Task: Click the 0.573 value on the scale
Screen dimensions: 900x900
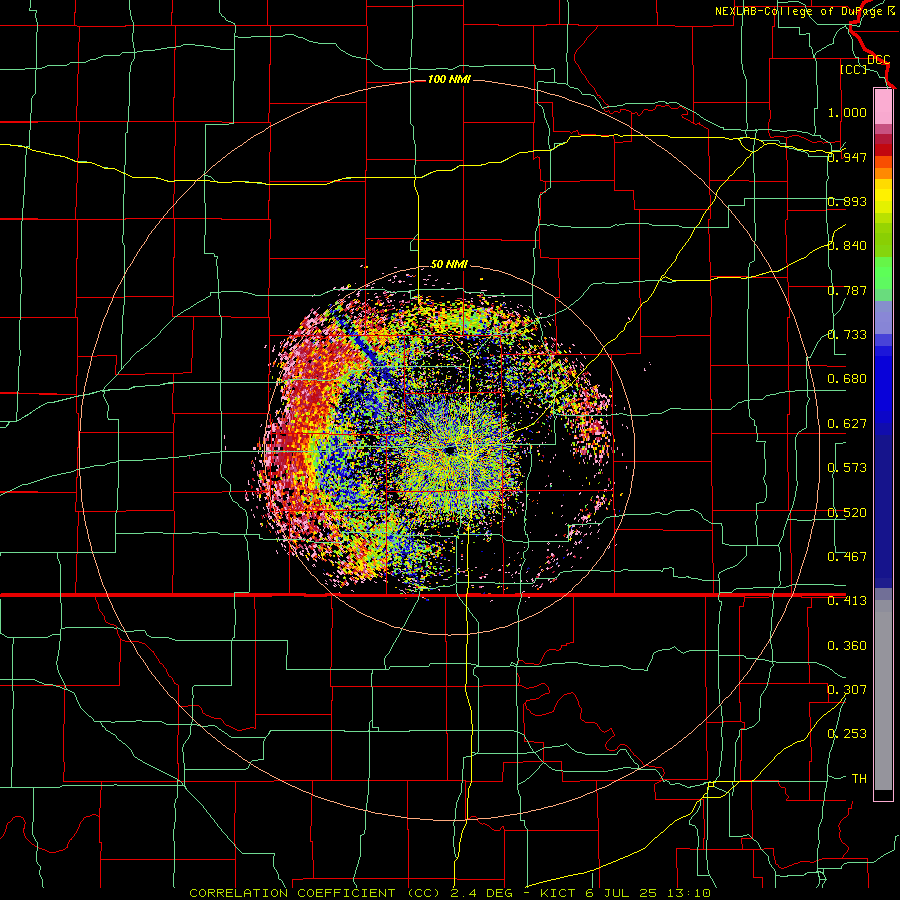Action: [847, 468]
